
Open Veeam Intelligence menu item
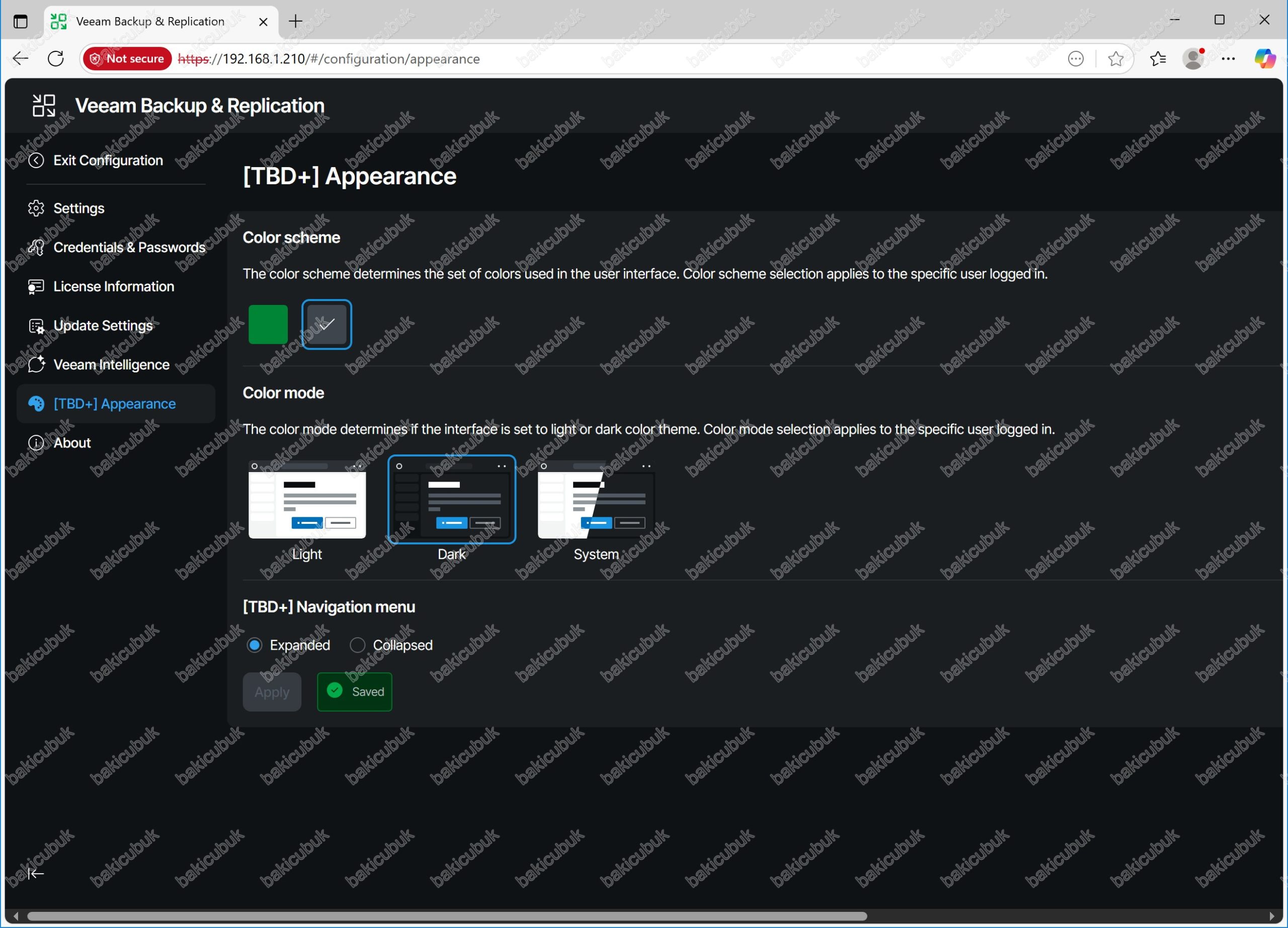(x=116, y=365)
